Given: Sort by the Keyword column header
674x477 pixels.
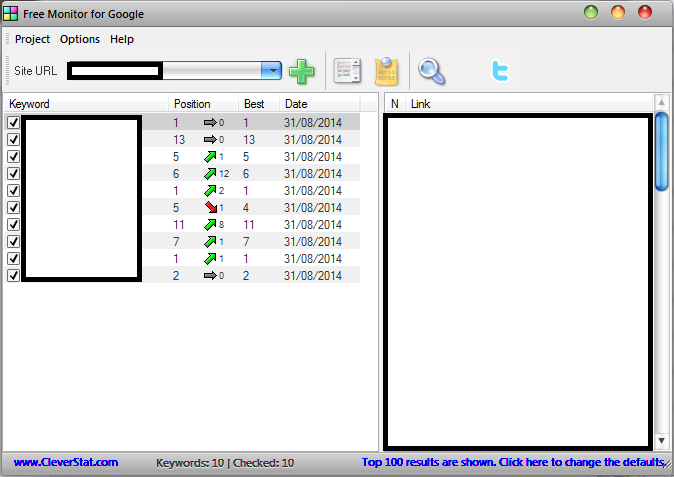Looking at the screenshot, I should (86, 104).
